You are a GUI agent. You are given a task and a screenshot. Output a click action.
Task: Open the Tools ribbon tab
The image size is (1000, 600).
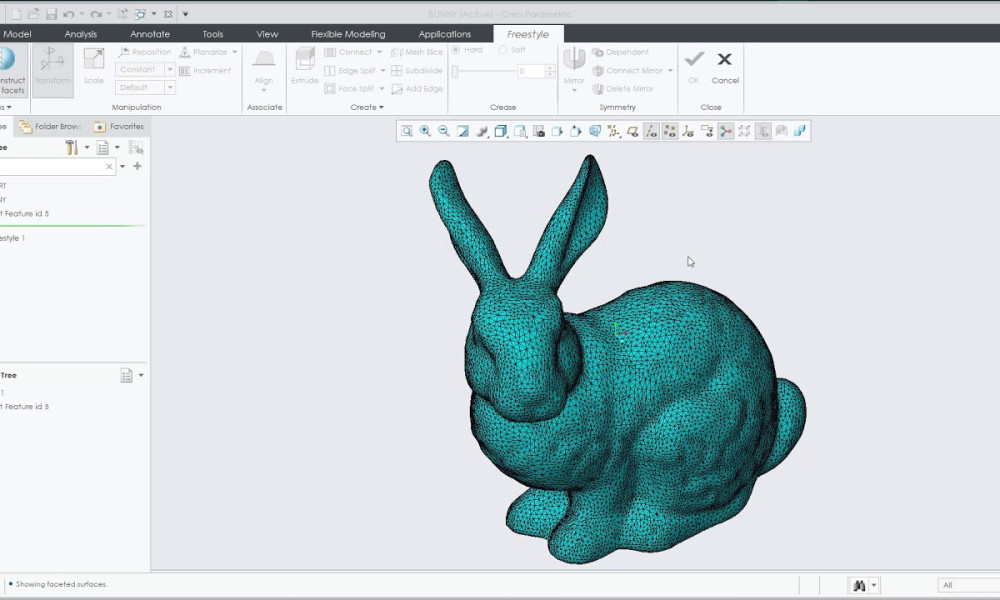213,34
